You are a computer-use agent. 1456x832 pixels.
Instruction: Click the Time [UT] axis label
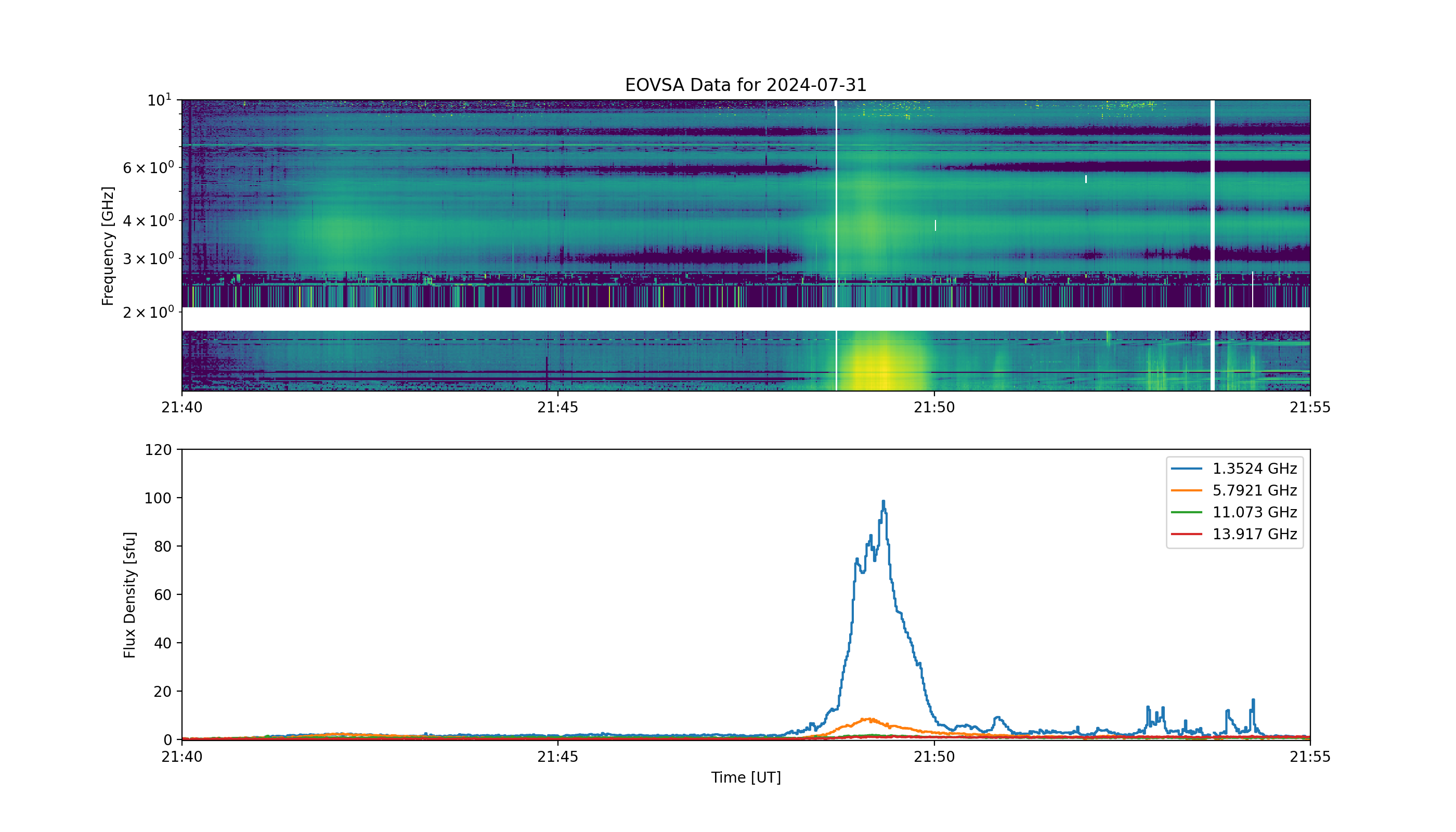coord(746,777)
